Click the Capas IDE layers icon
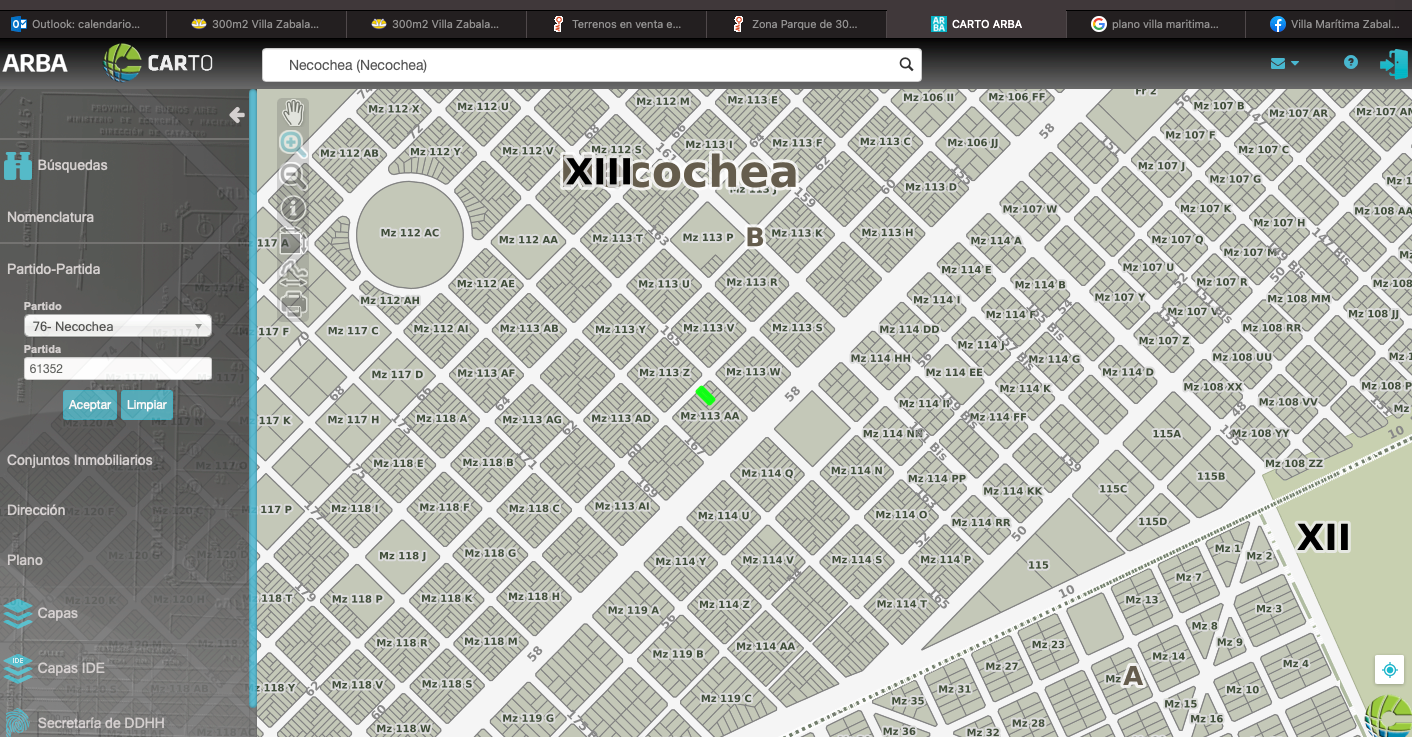Screen dimensions: 1412x737 pyautogui.click(x=18, y=668)
